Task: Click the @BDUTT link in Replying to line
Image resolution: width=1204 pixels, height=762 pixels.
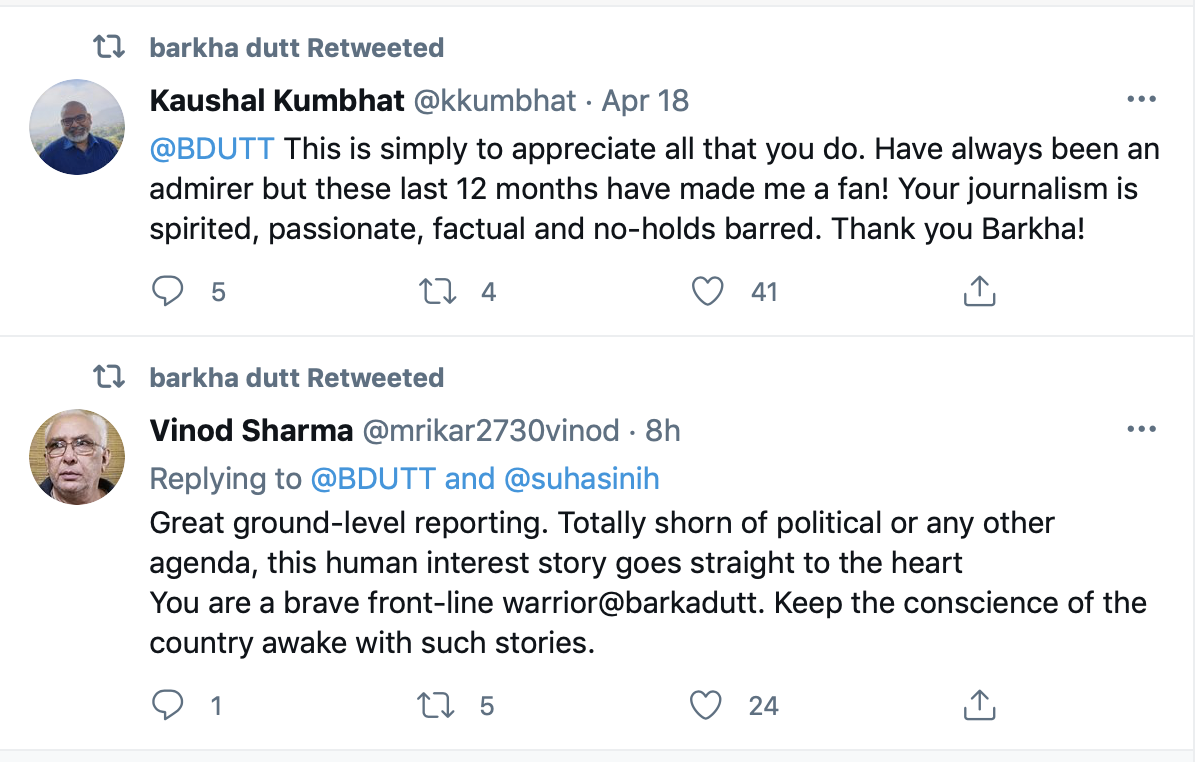Action: [373, 479]
